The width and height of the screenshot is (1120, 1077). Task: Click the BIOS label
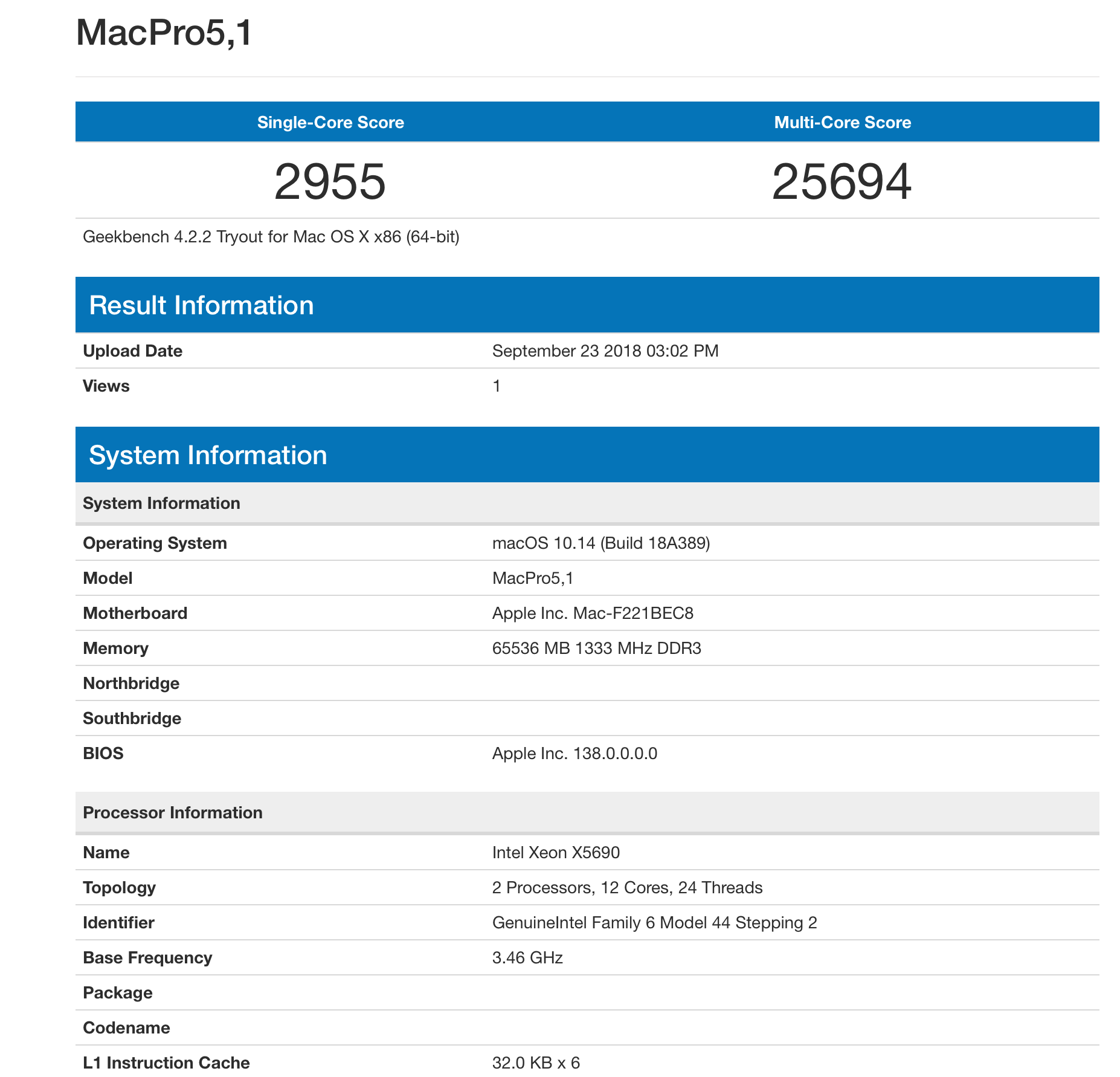pos(103,754)
